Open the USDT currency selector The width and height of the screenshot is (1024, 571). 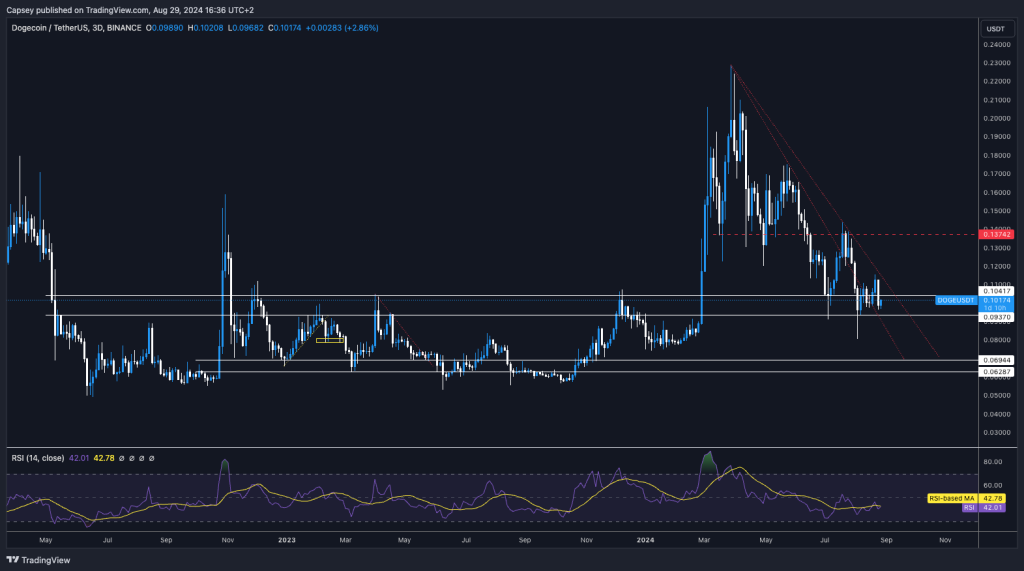pos(994,29)
